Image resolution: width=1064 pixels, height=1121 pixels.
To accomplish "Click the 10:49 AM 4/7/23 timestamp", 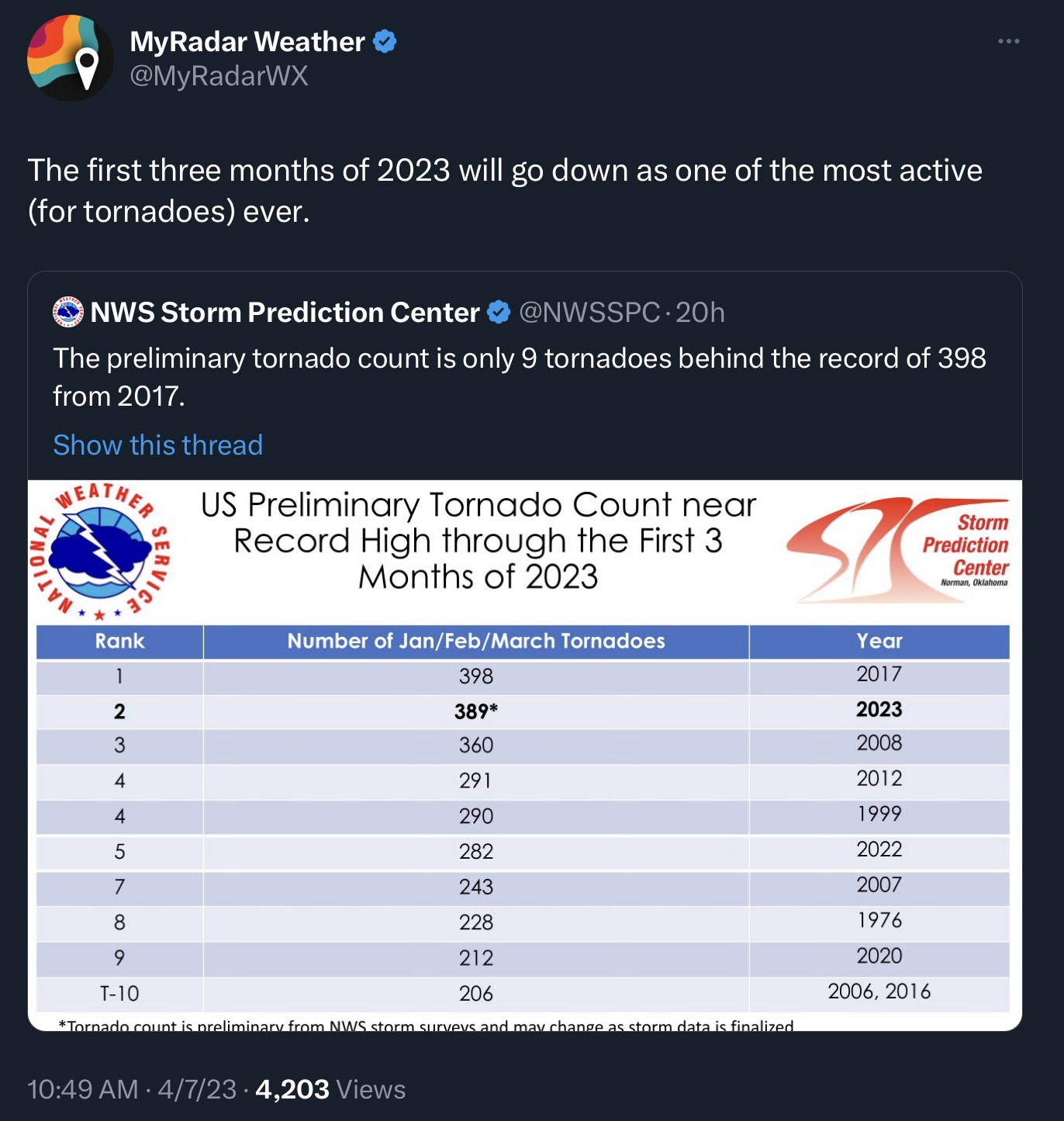I will pyautogui.click(x=131, y=1089).
